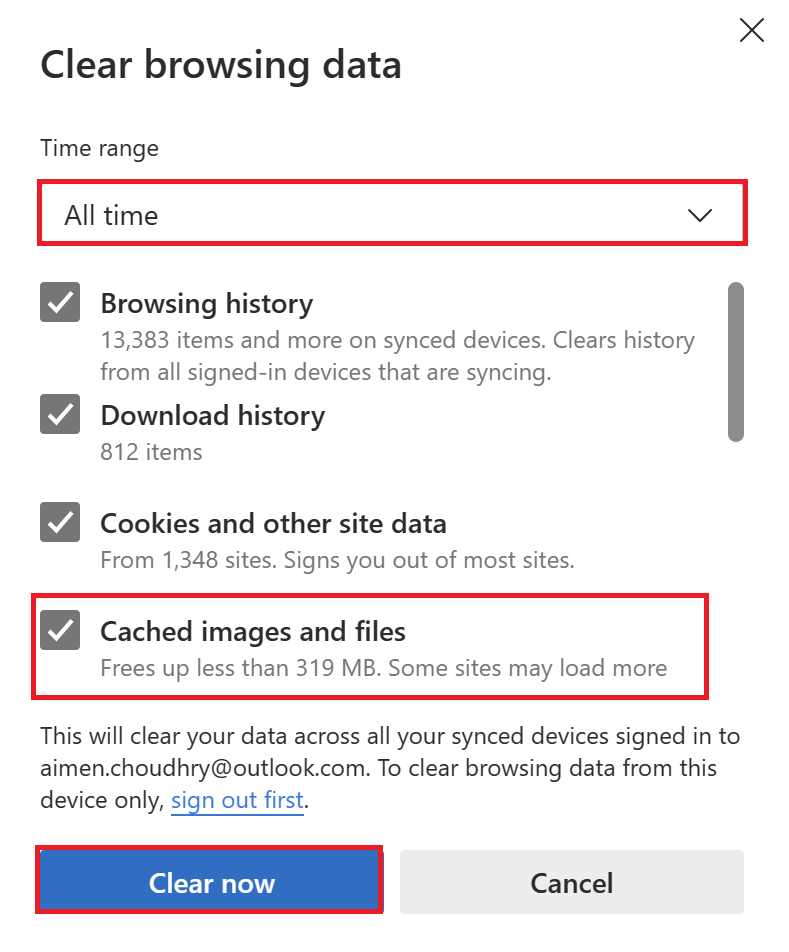Screen dimensions: 789x952
Task: Uncheck the Browsing history checkbox
Action: click(x=60, y=303)
